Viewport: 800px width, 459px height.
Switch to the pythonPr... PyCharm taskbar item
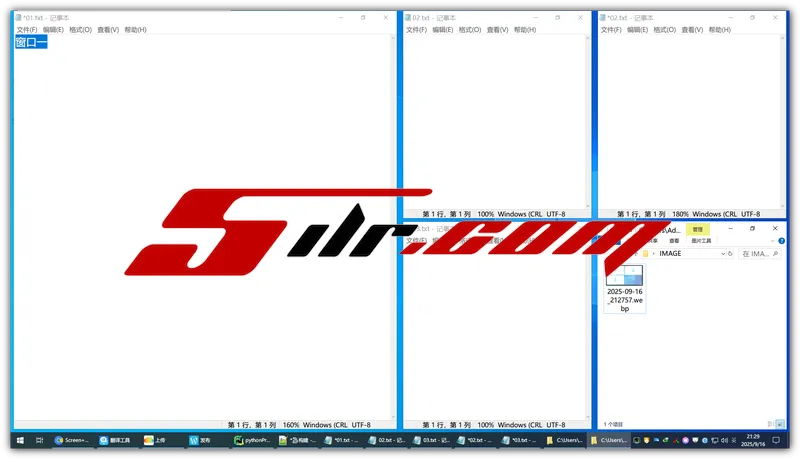[252, 440]
